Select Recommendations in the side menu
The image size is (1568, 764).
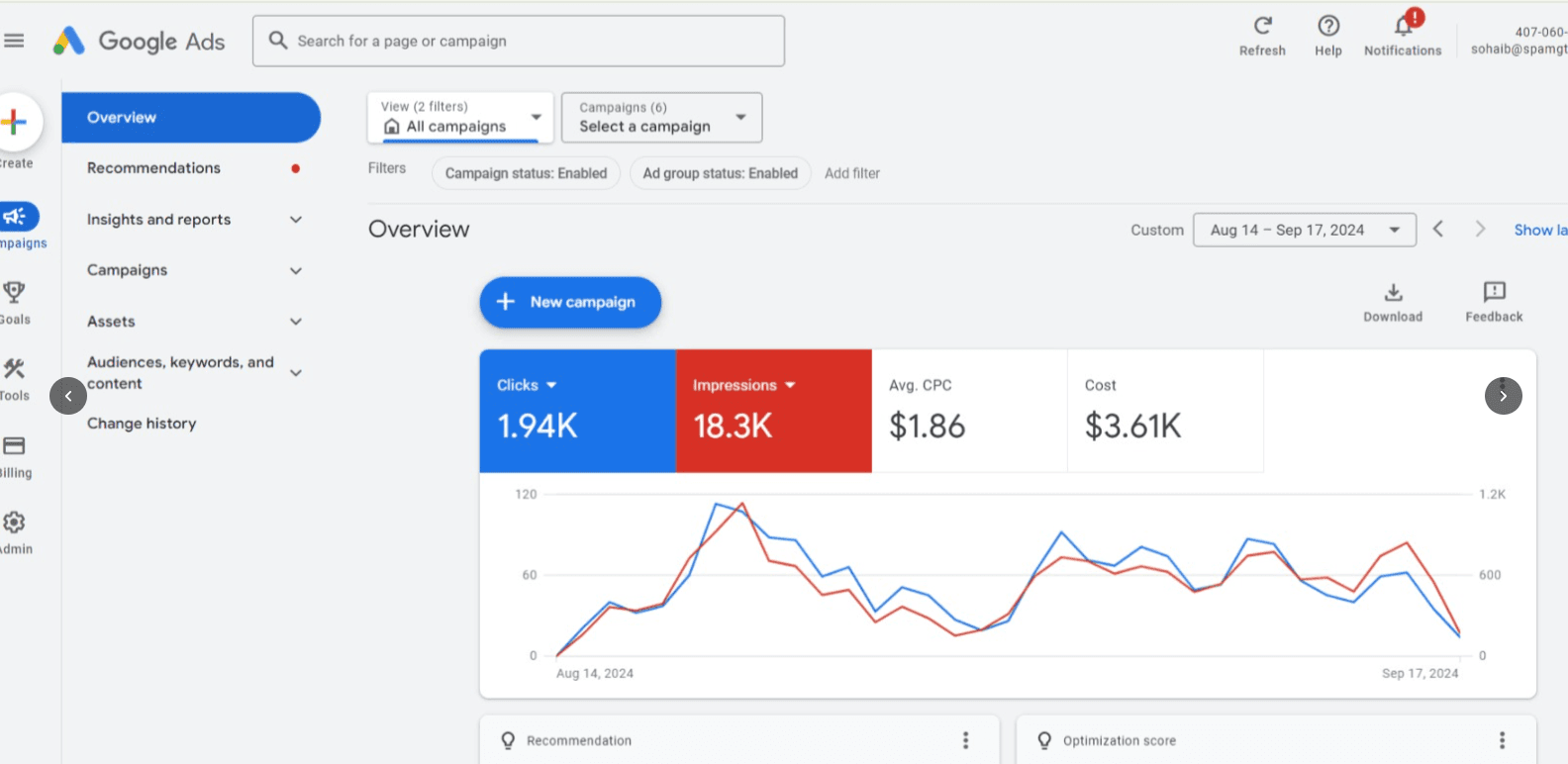click(x=153, y=168)
